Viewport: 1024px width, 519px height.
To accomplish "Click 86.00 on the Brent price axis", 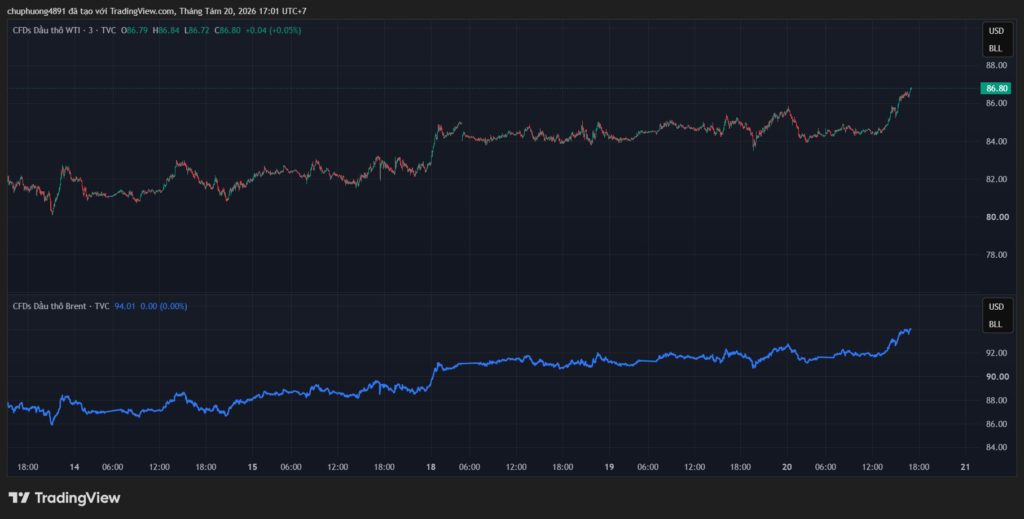I will (x=997, y=424).
